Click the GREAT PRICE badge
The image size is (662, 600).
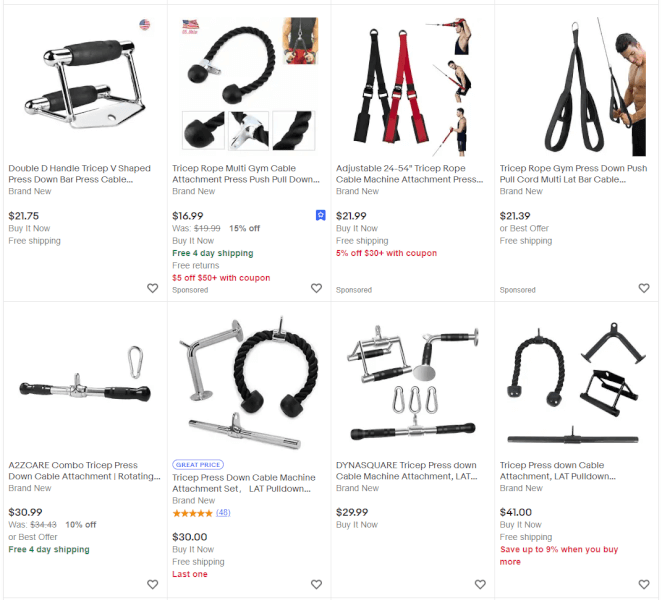(198, 464)
